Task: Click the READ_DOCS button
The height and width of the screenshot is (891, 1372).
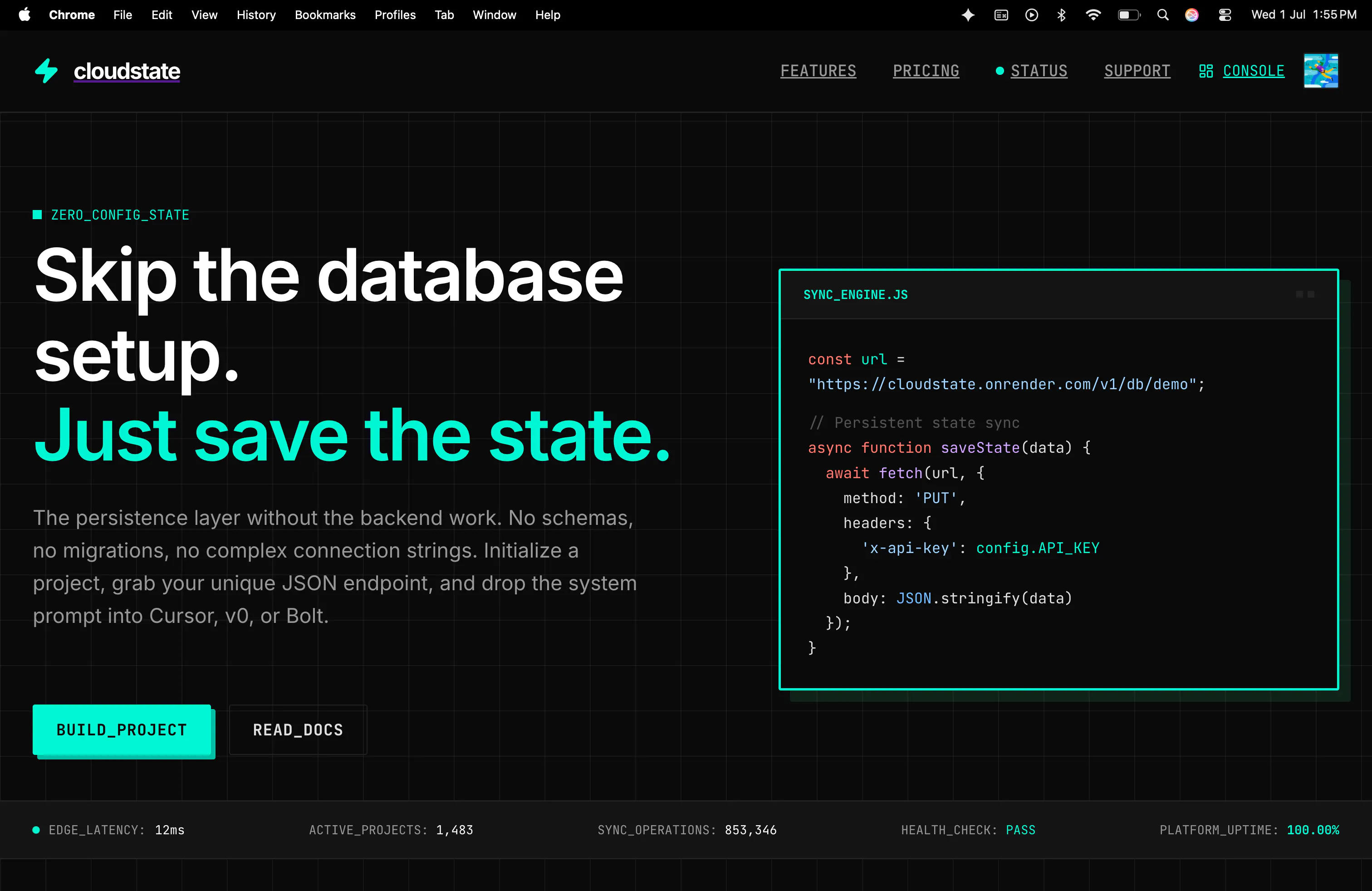Action: click(x=298, y=729)
